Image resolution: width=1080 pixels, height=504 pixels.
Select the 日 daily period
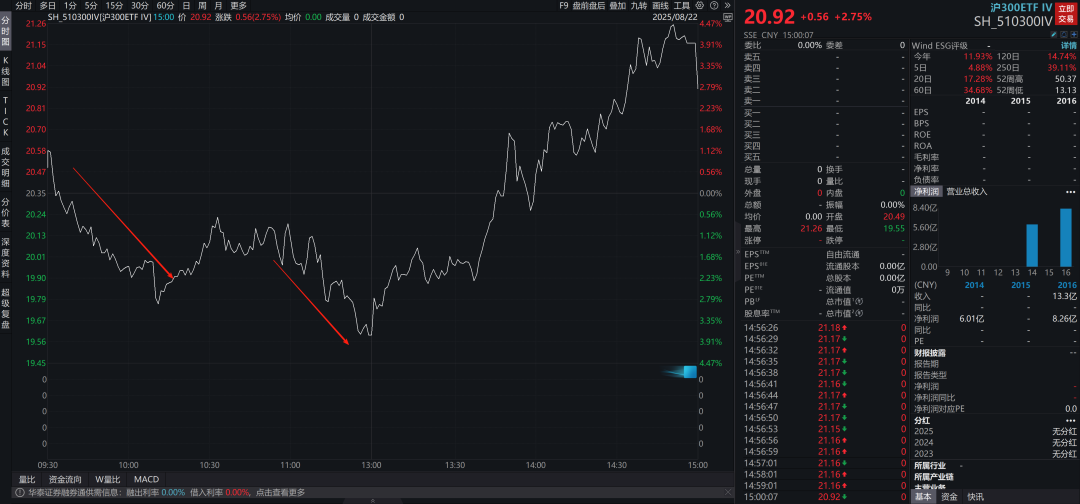pos(186,5)
